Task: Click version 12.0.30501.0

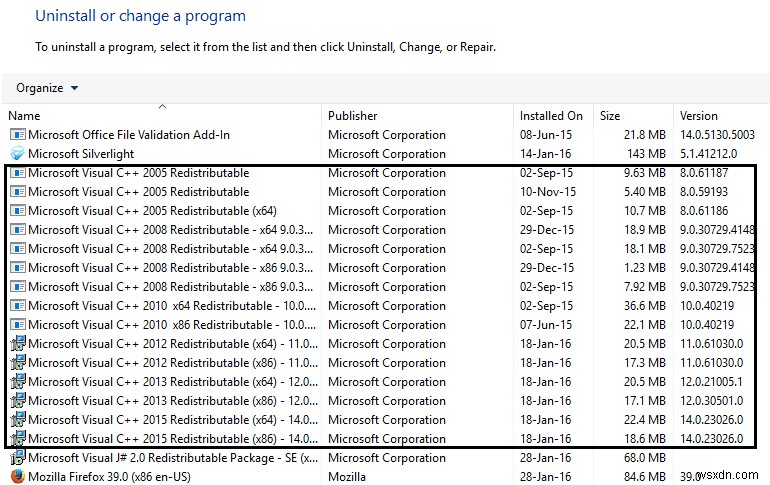Action: click(712, 401)
